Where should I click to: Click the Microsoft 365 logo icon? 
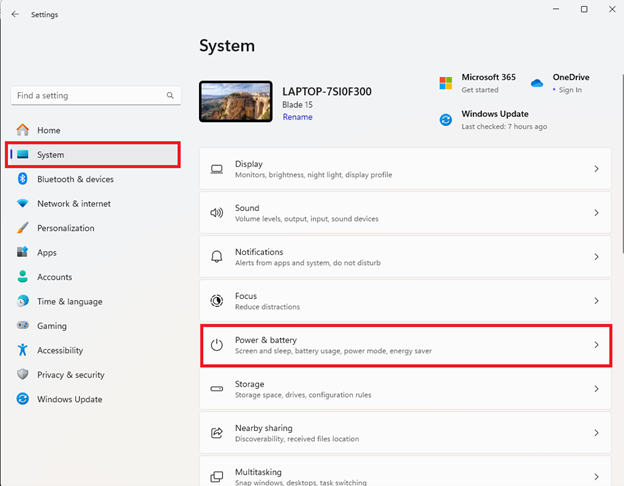pyautogui.click(x=446, y=83)
